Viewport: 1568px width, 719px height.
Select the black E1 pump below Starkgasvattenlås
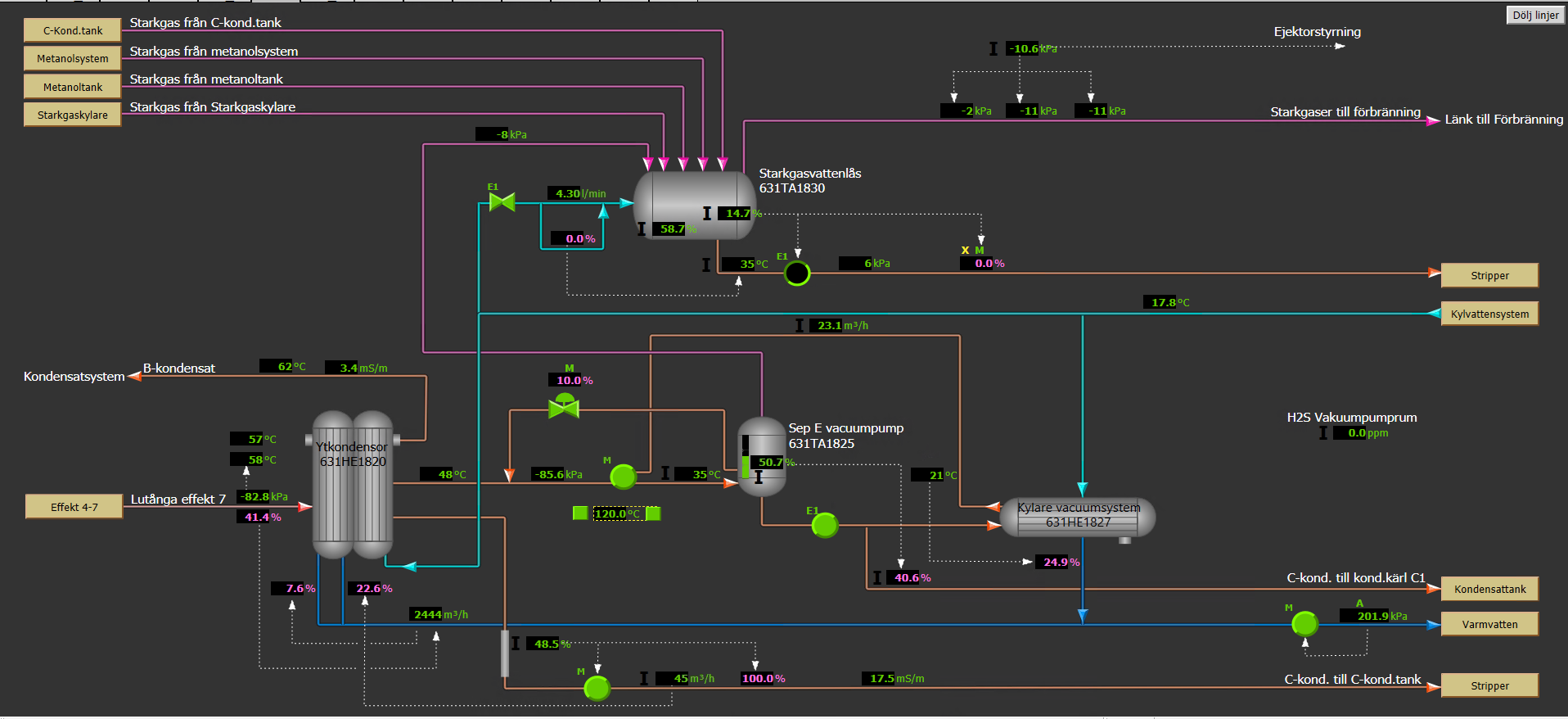(x=797, y=274)
